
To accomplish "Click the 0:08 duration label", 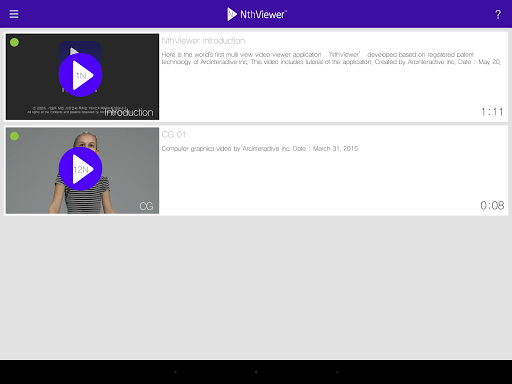I will 492,206.
